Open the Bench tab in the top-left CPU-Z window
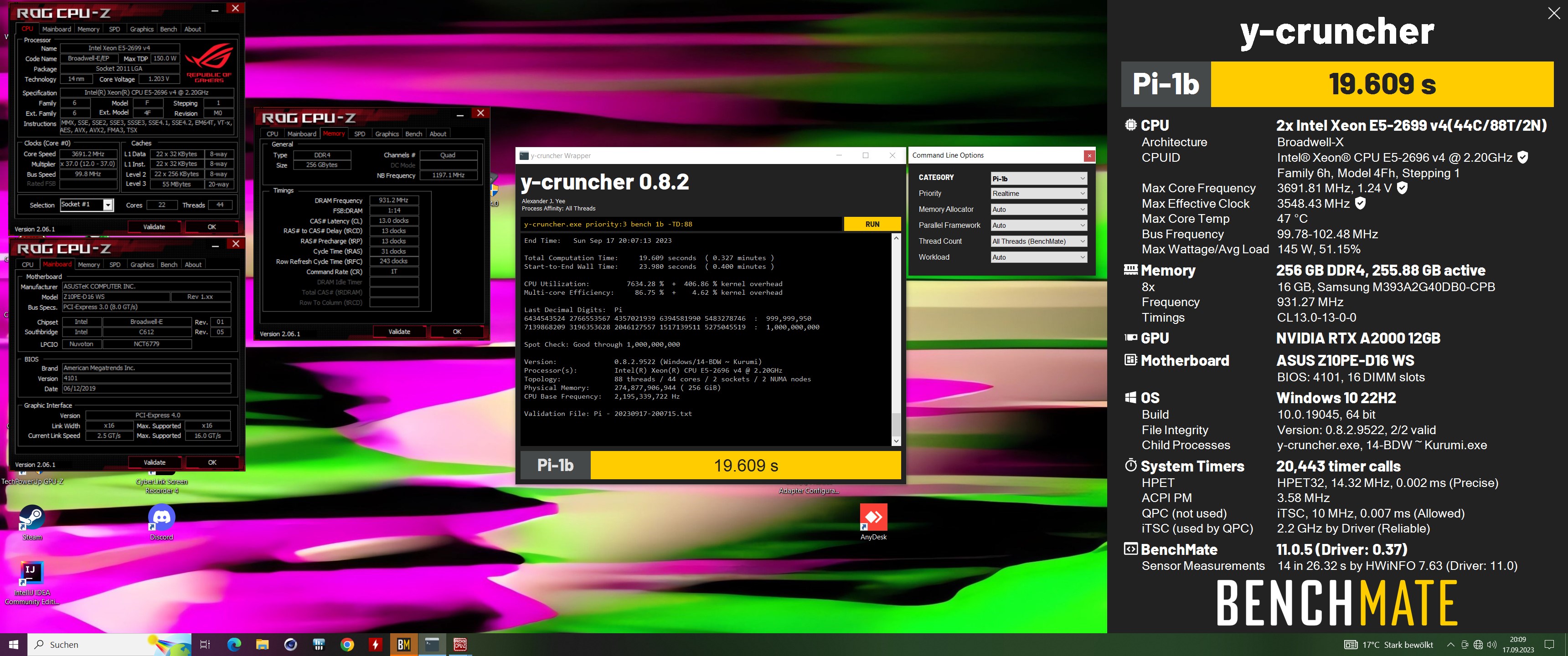 coord(169,29)
